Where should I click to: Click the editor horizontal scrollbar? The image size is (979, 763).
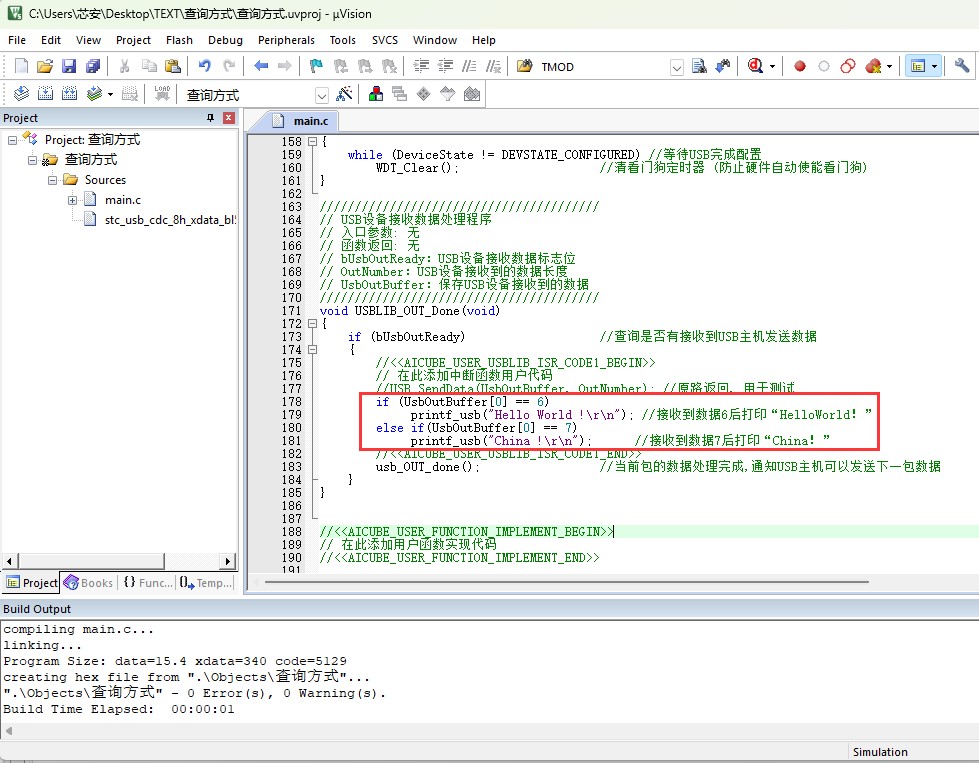[x=566, y=582]
